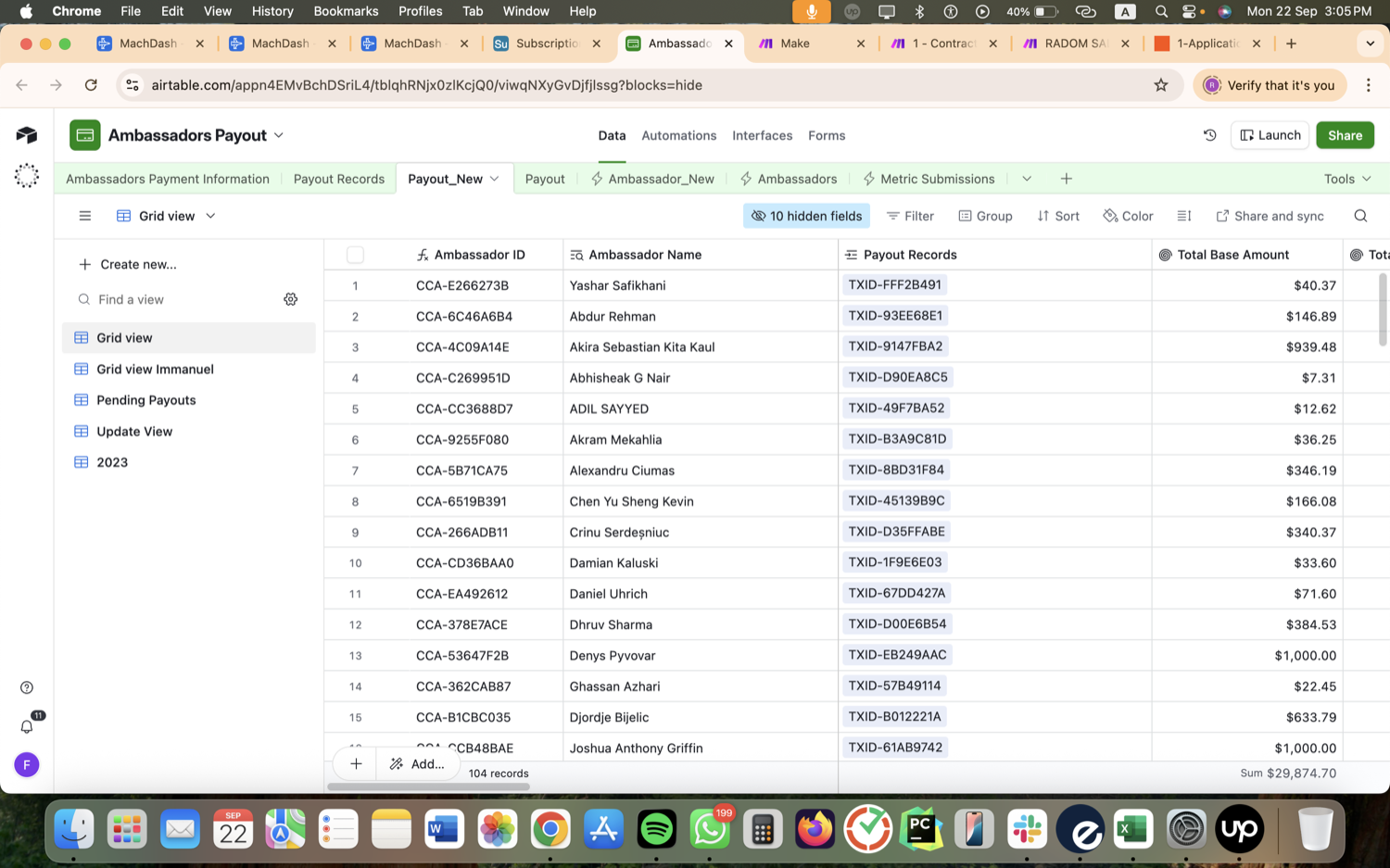Switch to Automations tab
The image size is (1390, 868).
point(679,135)
